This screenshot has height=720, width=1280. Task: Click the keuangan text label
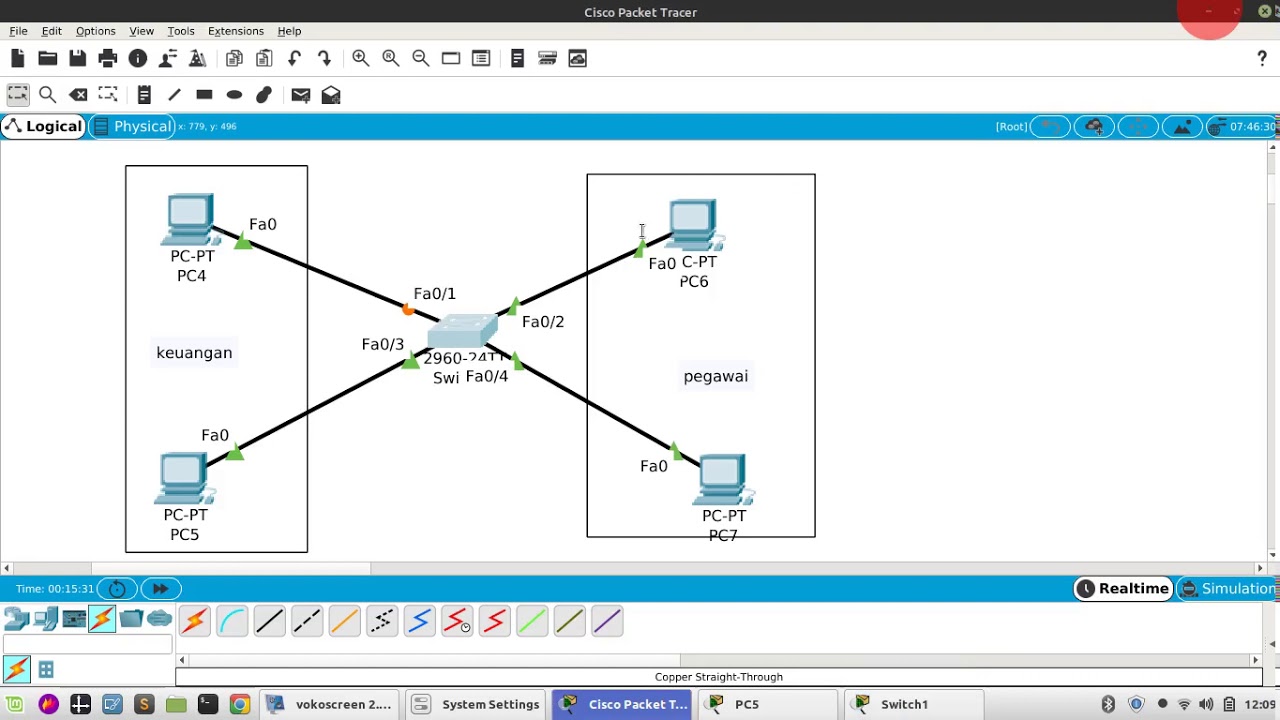click(x=194, y=353)
